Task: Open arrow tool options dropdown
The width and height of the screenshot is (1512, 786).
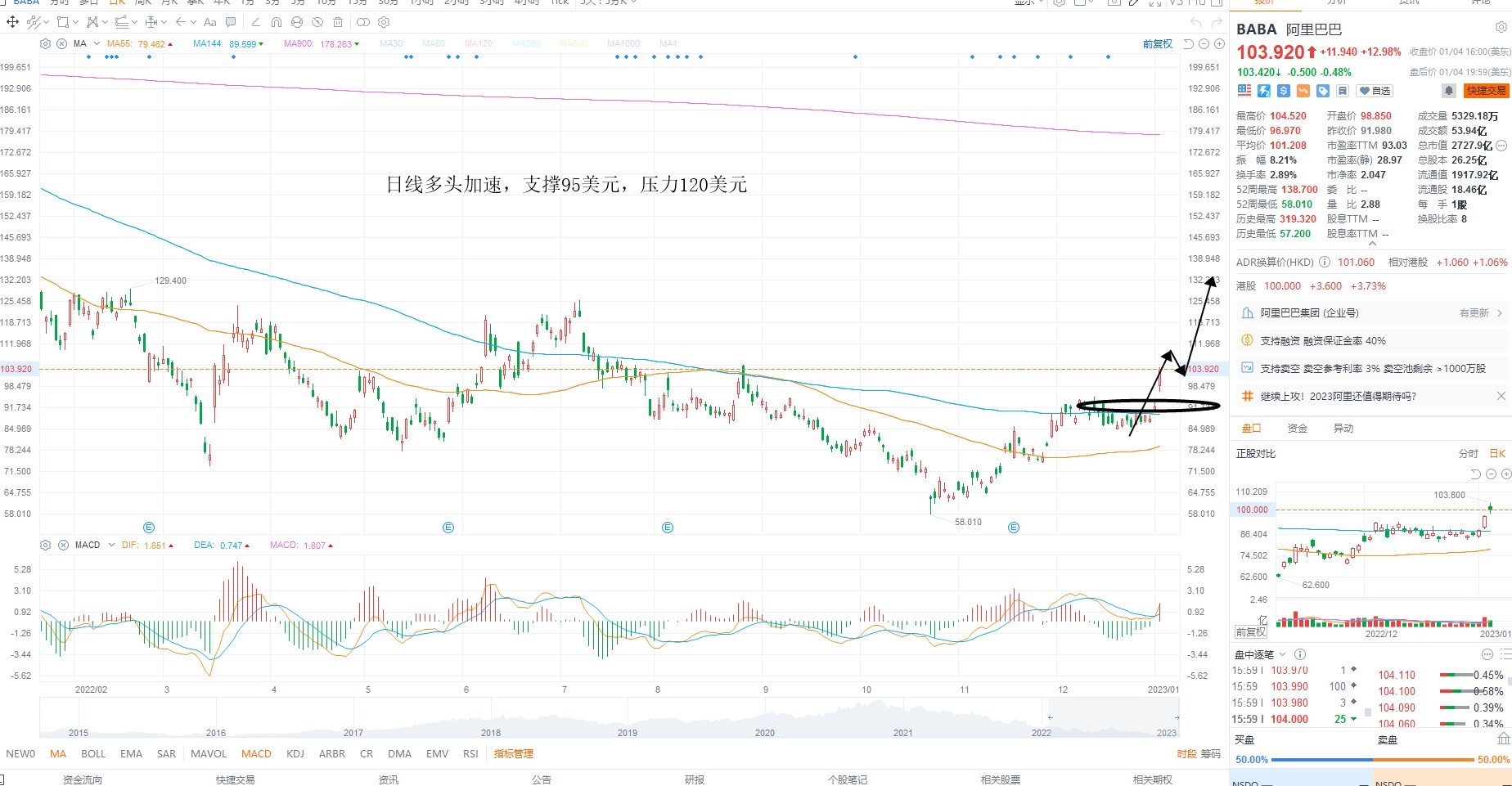Action: (x=193, y=22)
